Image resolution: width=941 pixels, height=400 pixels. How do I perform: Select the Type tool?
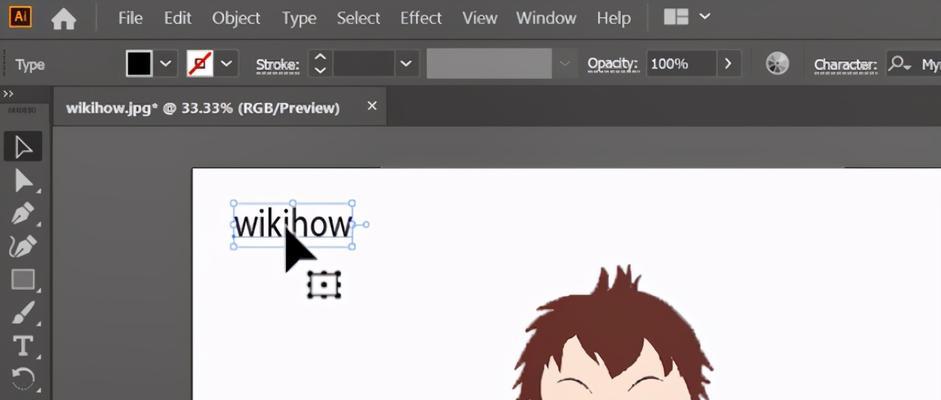pyautogui.click(x=23, y=346)
